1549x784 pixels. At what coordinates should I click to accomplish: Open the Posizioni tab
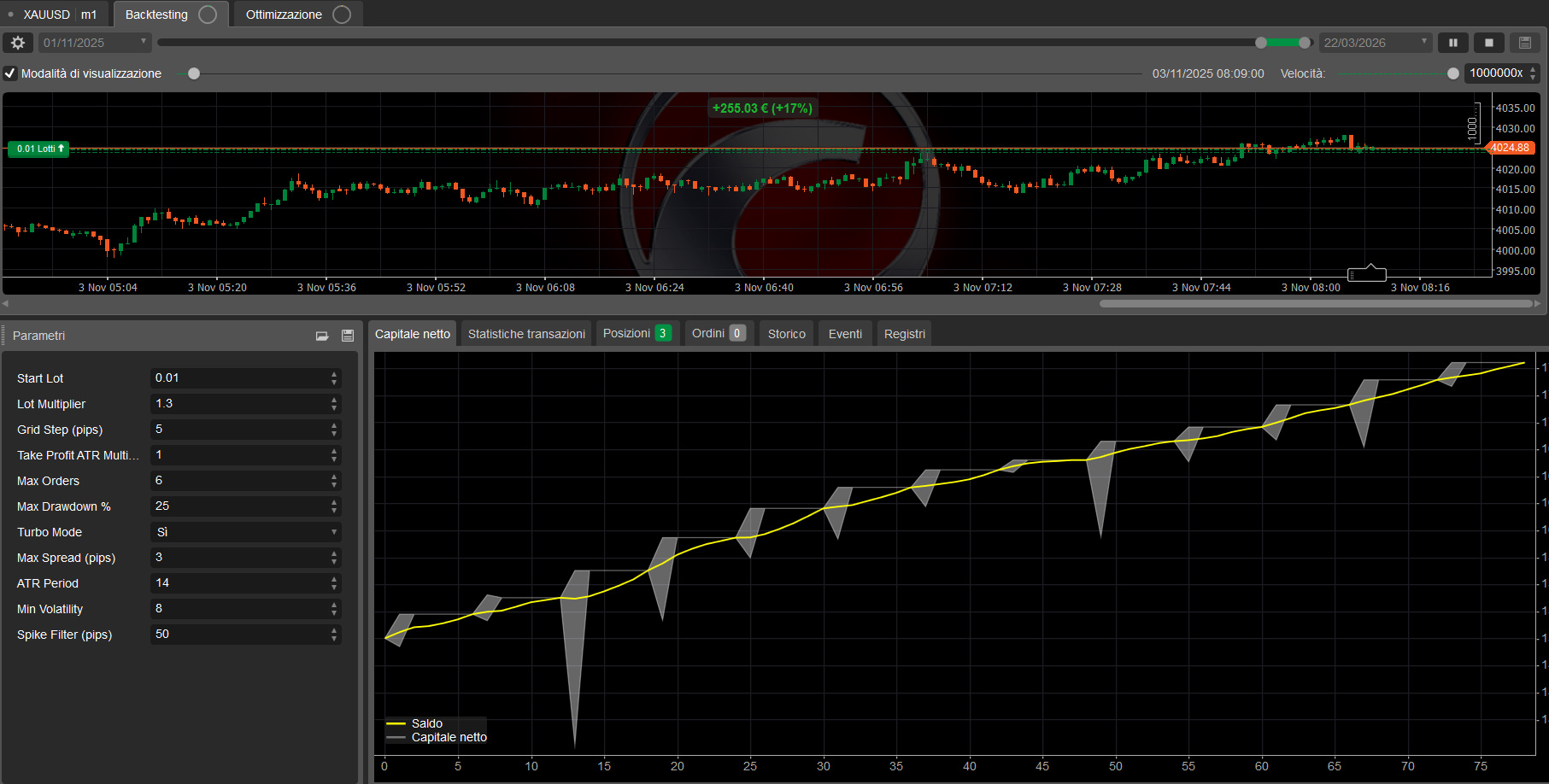click(637, 333)
